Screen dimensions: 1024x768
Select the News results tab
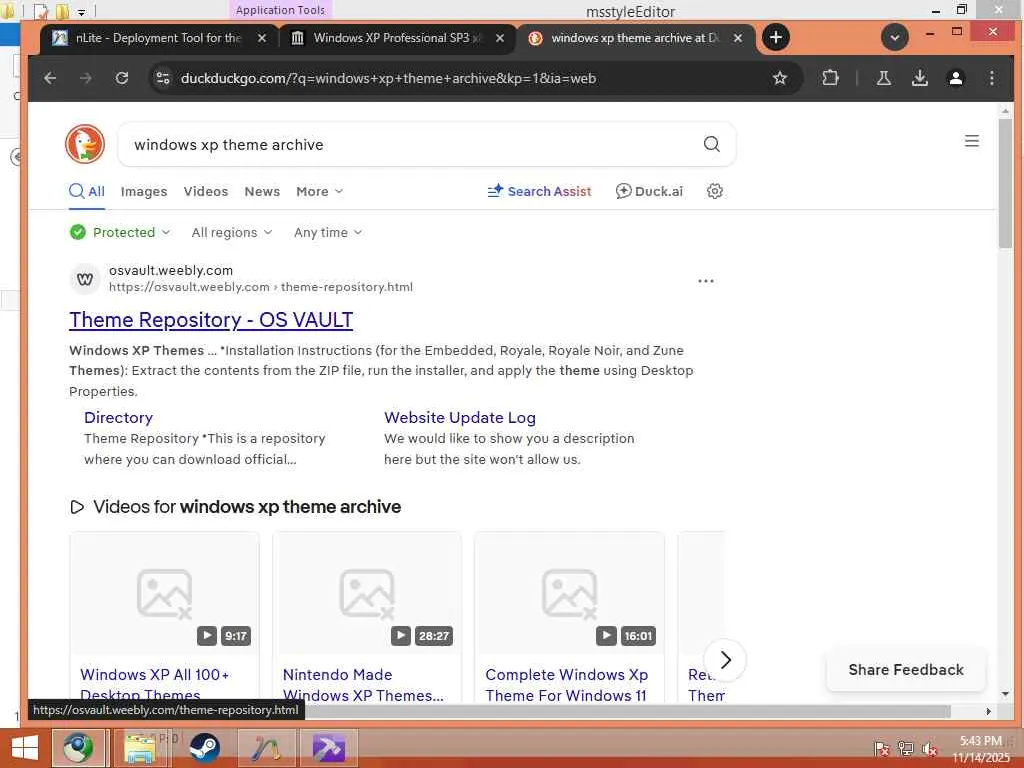point(262,191)
